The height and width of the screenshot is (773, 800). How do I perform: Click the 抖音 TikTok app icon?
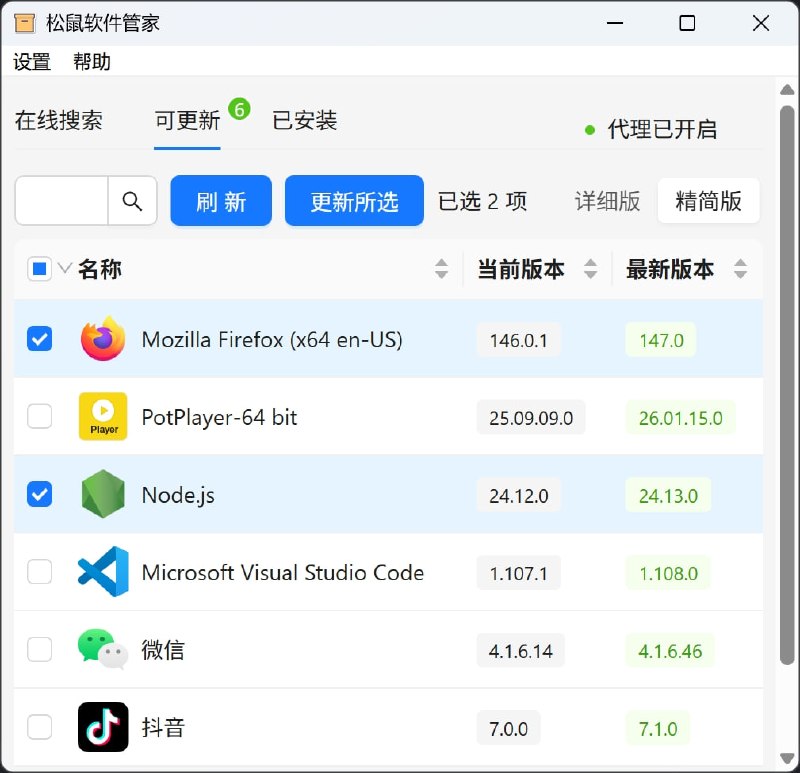point(102,727)
